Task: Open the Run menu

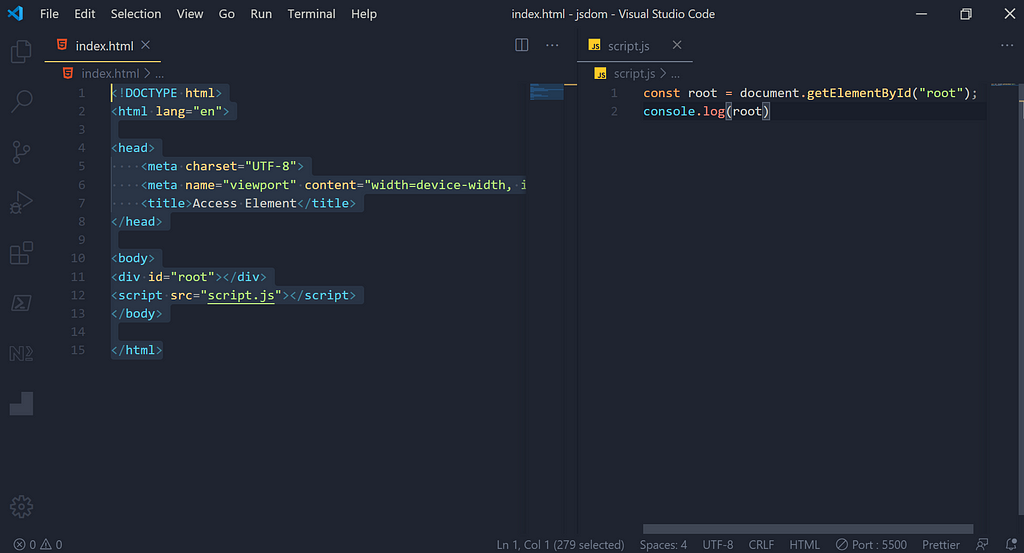Action: [x=261, y=14]
